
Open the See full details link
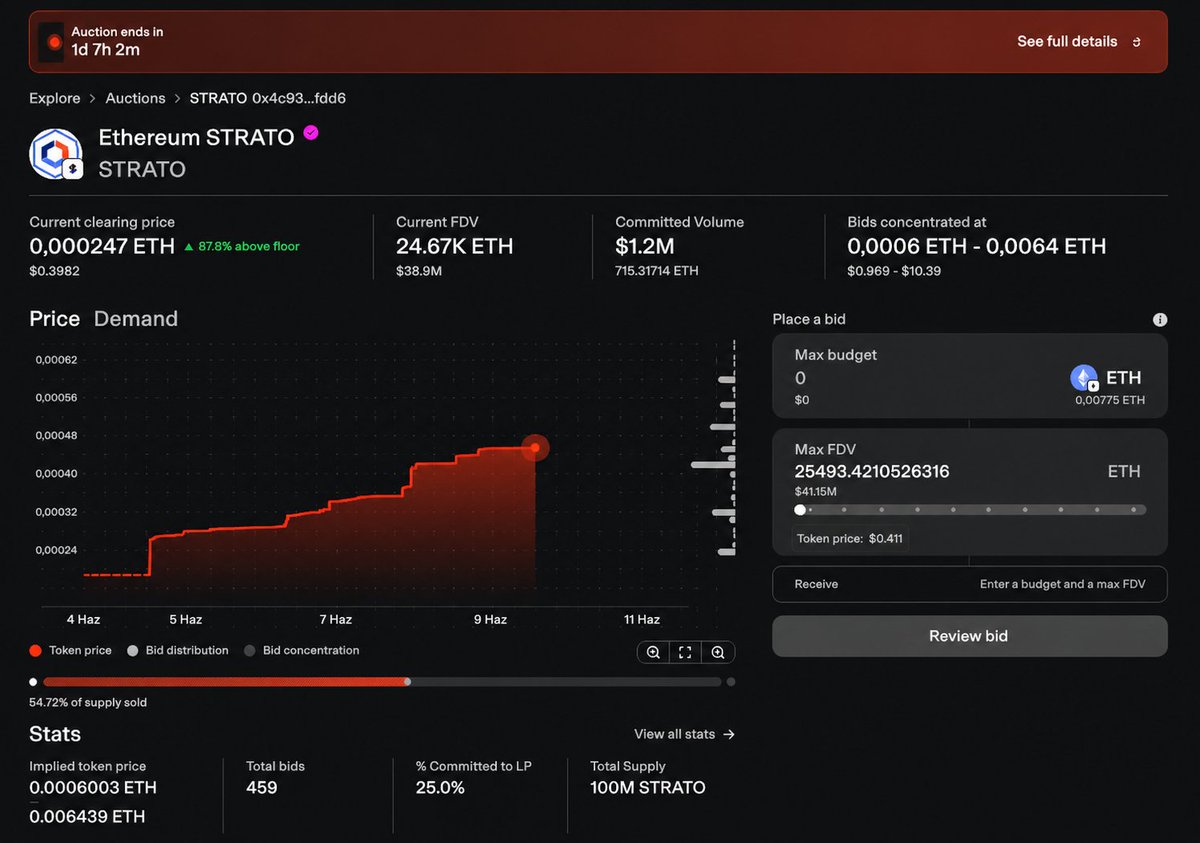[1067, 42]
